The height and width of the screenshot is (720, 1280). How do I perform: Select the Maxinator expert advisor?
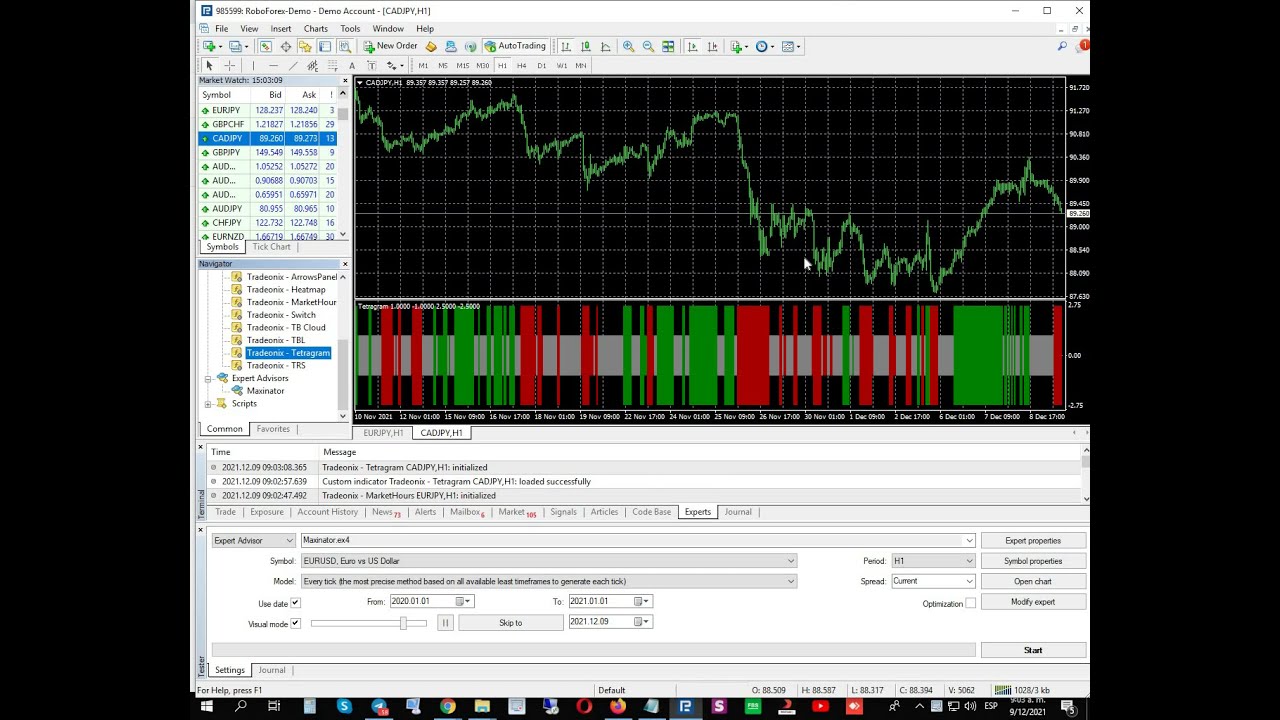coord(265,391)
